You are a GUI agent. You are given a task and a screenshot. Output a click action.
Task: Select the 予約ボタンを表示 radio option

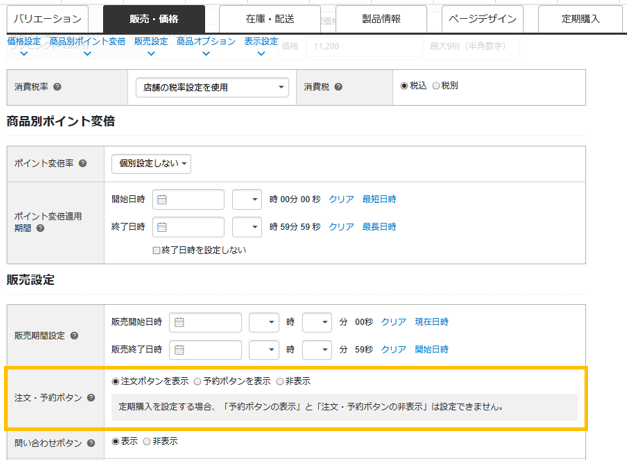(x=197, y=381)
